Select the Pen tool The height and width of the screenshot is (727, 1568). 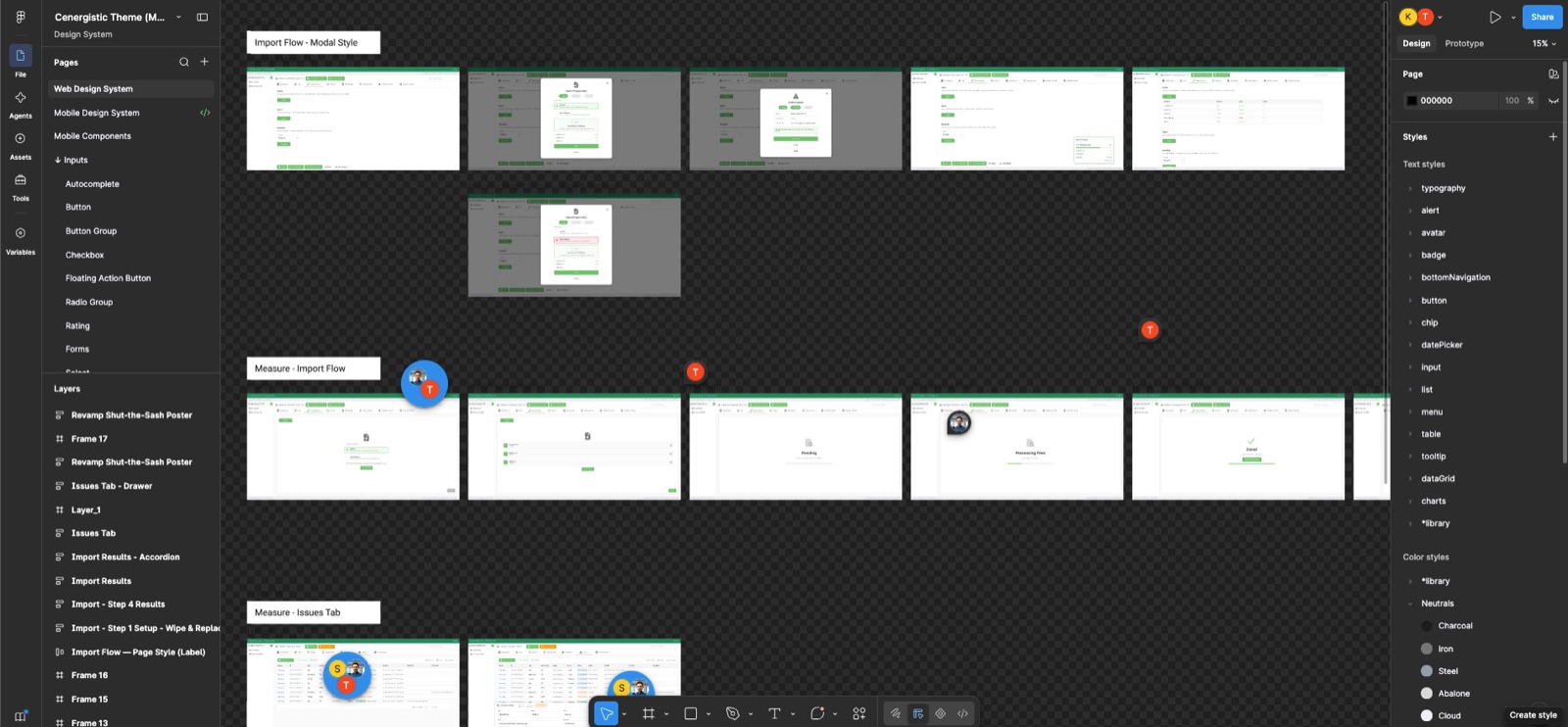(x=732, y=713)
